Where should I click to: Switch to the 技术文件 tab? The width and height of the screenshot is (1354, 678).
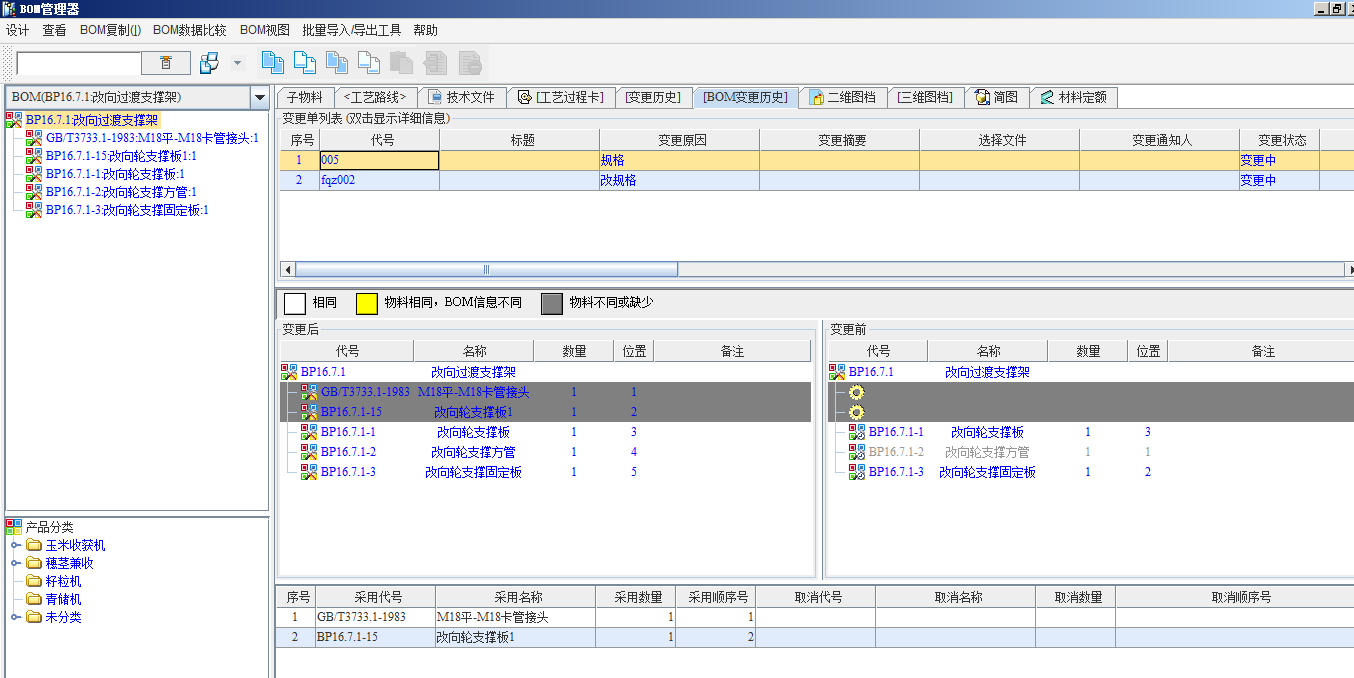461,97
